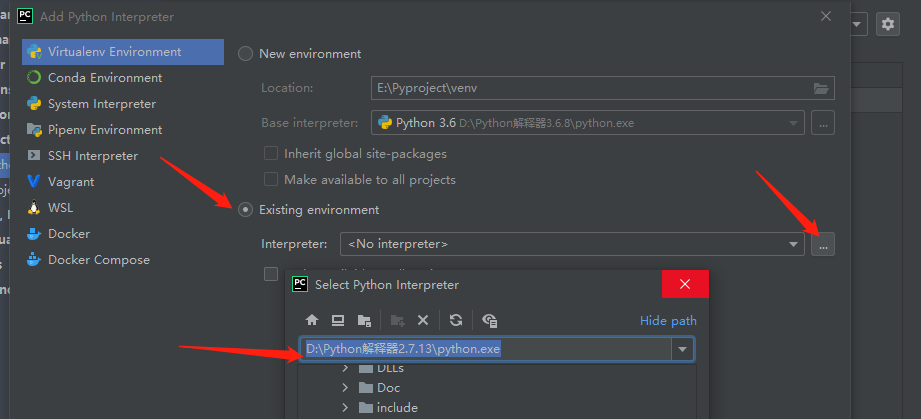Click the Virtualenv Python icon
Screen dimensions: 921x419
pyautogui.click(x=34, y=52)
